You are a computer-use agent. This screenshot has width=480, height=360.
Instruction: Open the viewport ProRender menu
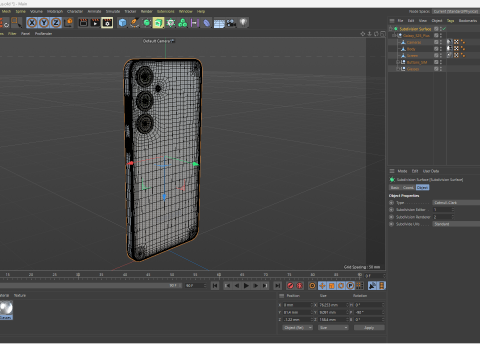[x=43, y=34]
